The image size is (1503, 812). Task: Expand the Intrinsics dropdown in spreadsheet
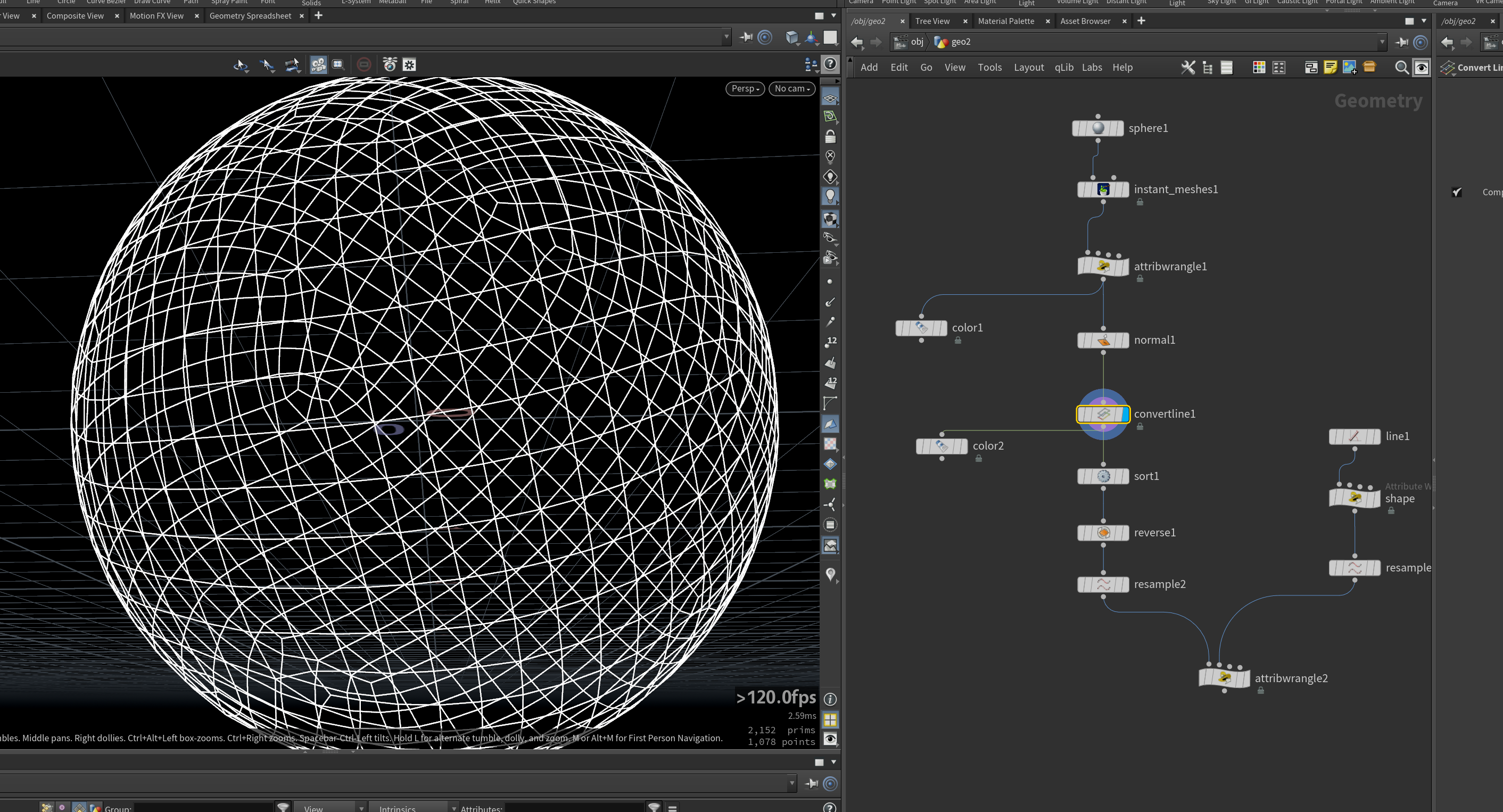click(x=414, y=807)
